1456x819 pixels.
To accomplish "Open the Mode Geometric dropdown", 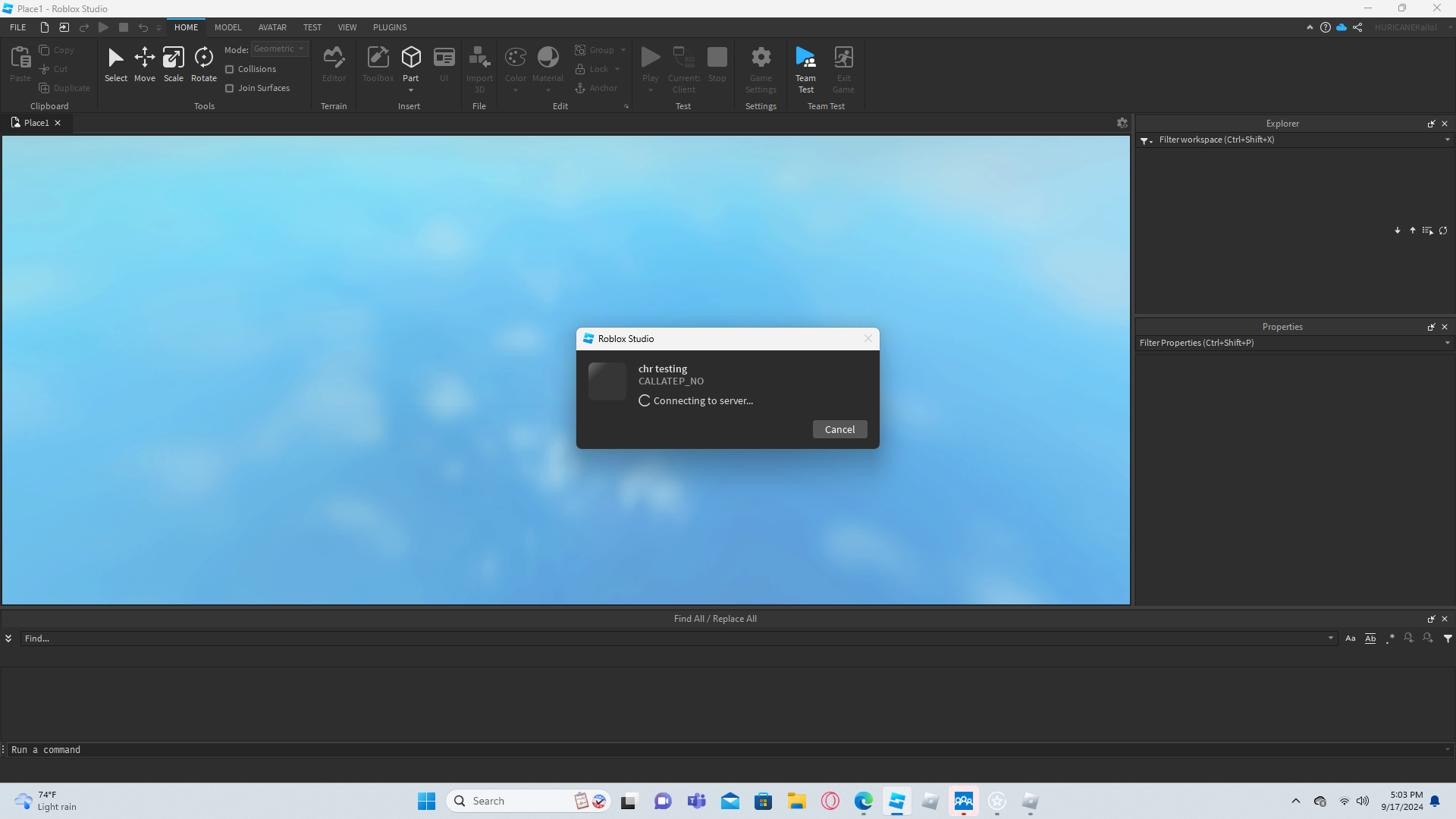I will [279, 49].
